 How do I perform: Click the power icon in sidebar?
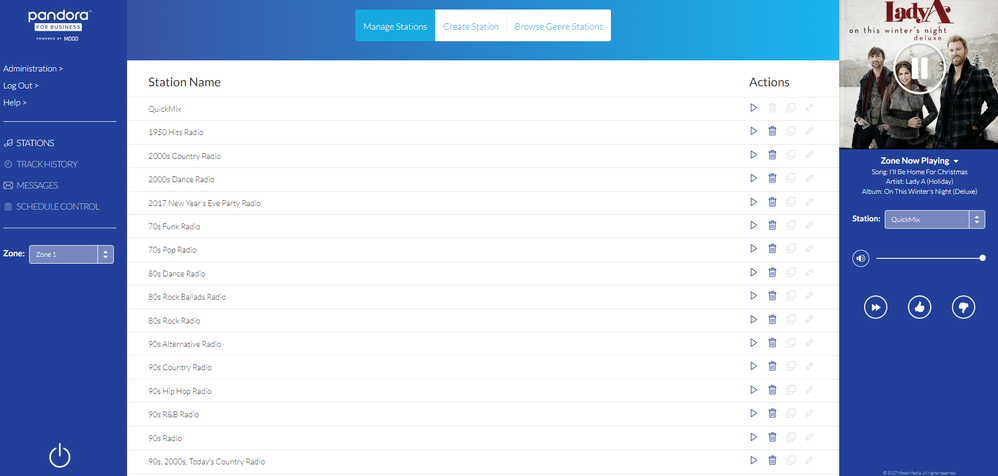(x=60, y=455)
